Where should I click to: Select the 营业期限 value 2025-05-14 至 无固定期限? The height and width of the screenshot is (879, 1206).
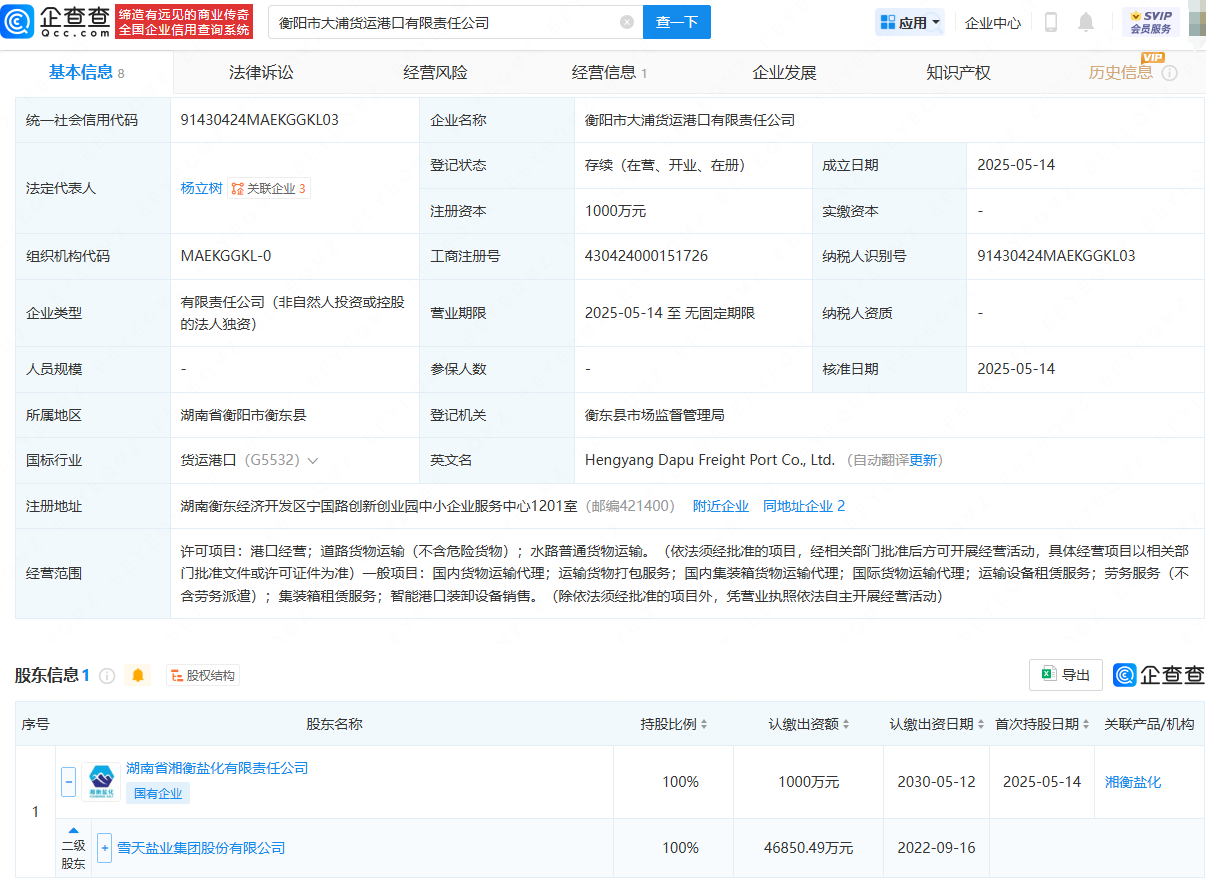[670, 313]
